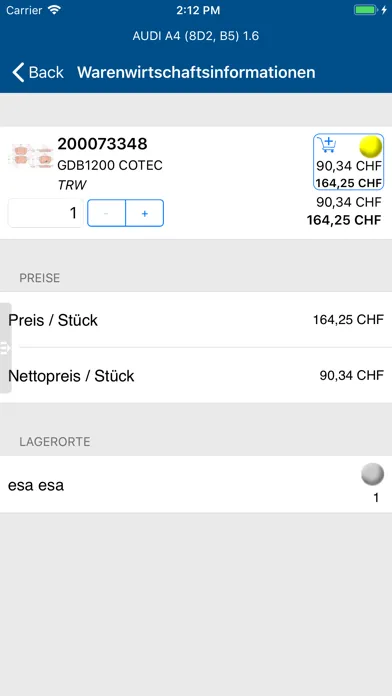The width and height of the screenshot is (392, 696).
Task: Tap the battery indicator icon
Action: pos(365,10)
